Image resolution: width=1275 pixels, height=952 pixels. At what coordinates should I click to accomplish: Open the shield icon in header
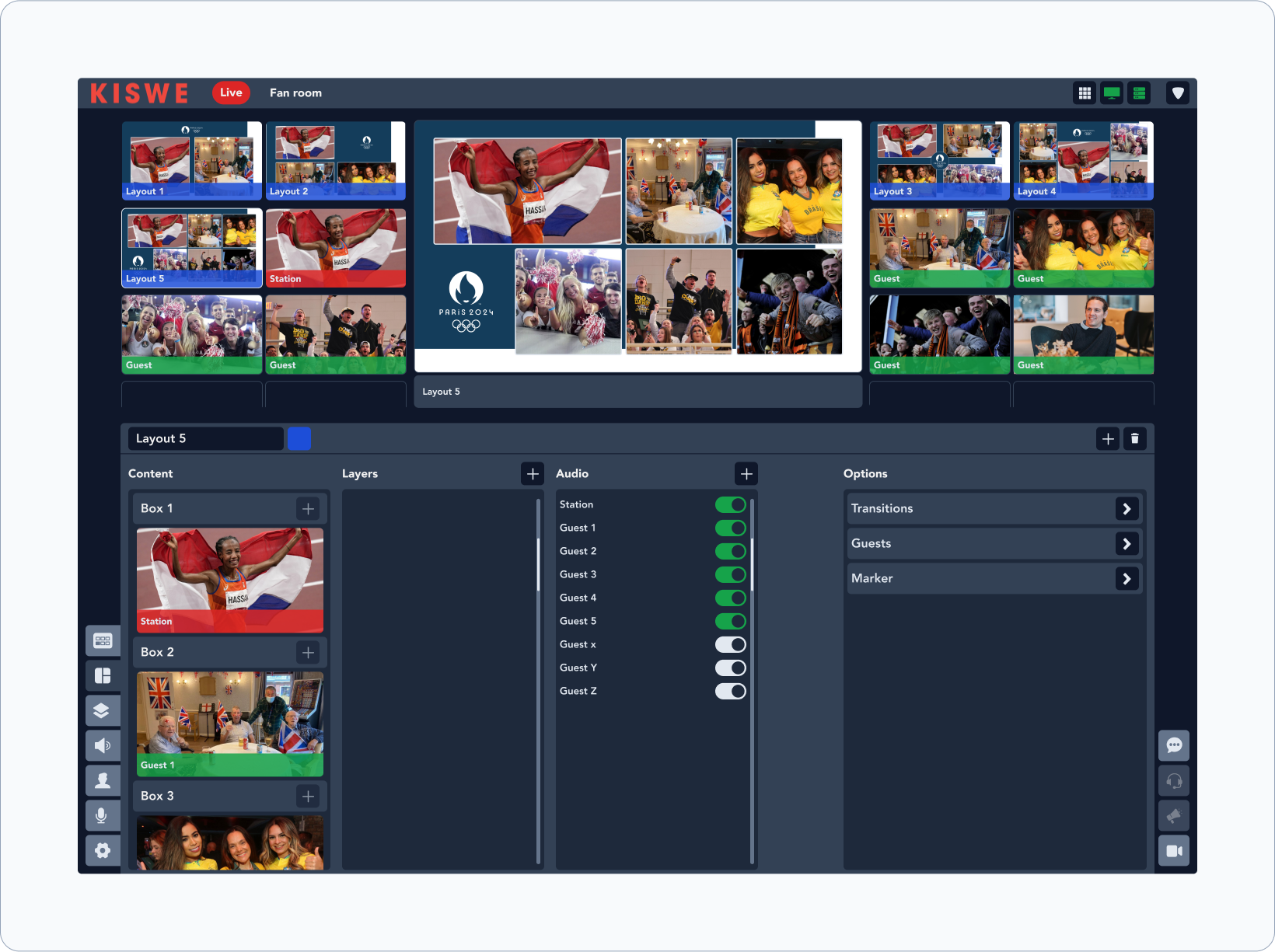(1178, 93)
